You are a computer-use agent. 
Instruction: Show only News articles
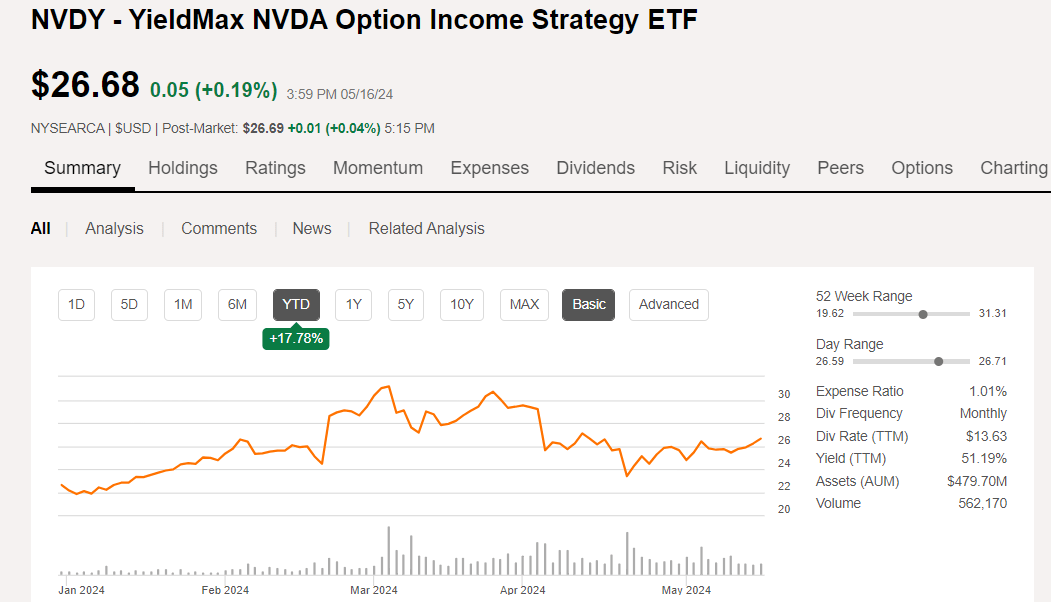311,228
